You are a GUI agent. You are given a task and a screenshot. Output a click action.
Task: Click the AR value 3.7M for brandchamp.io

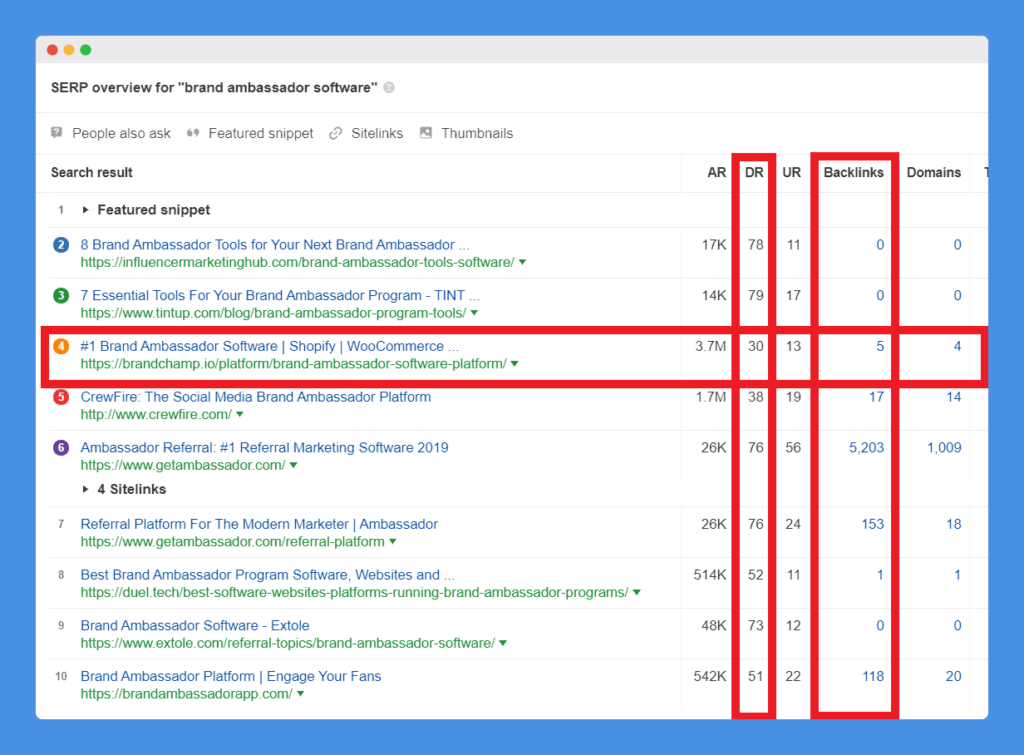pos(711,346)
